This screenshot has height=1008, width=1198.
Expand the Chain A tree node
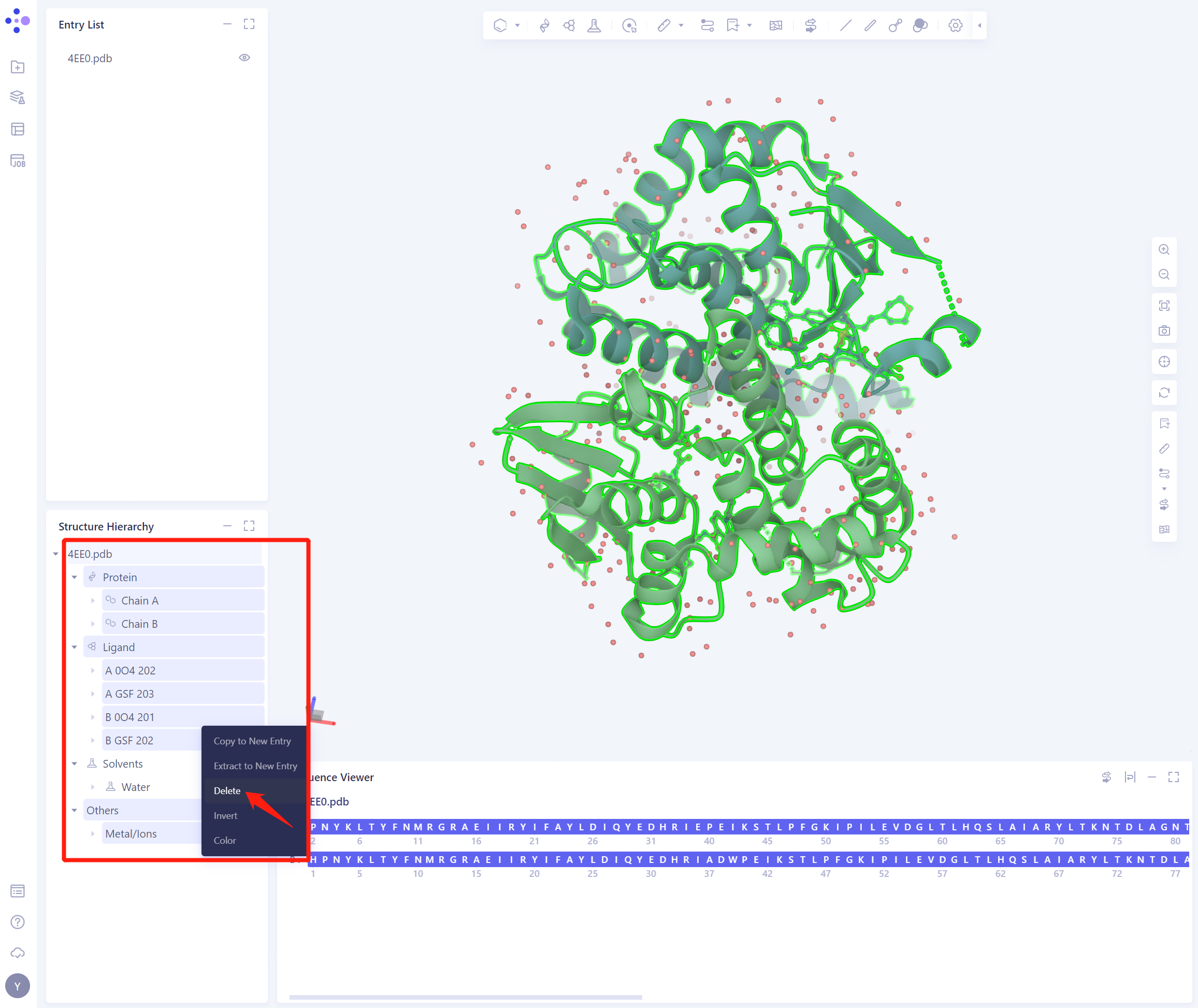pyautogui.click(x=93, y=600)
